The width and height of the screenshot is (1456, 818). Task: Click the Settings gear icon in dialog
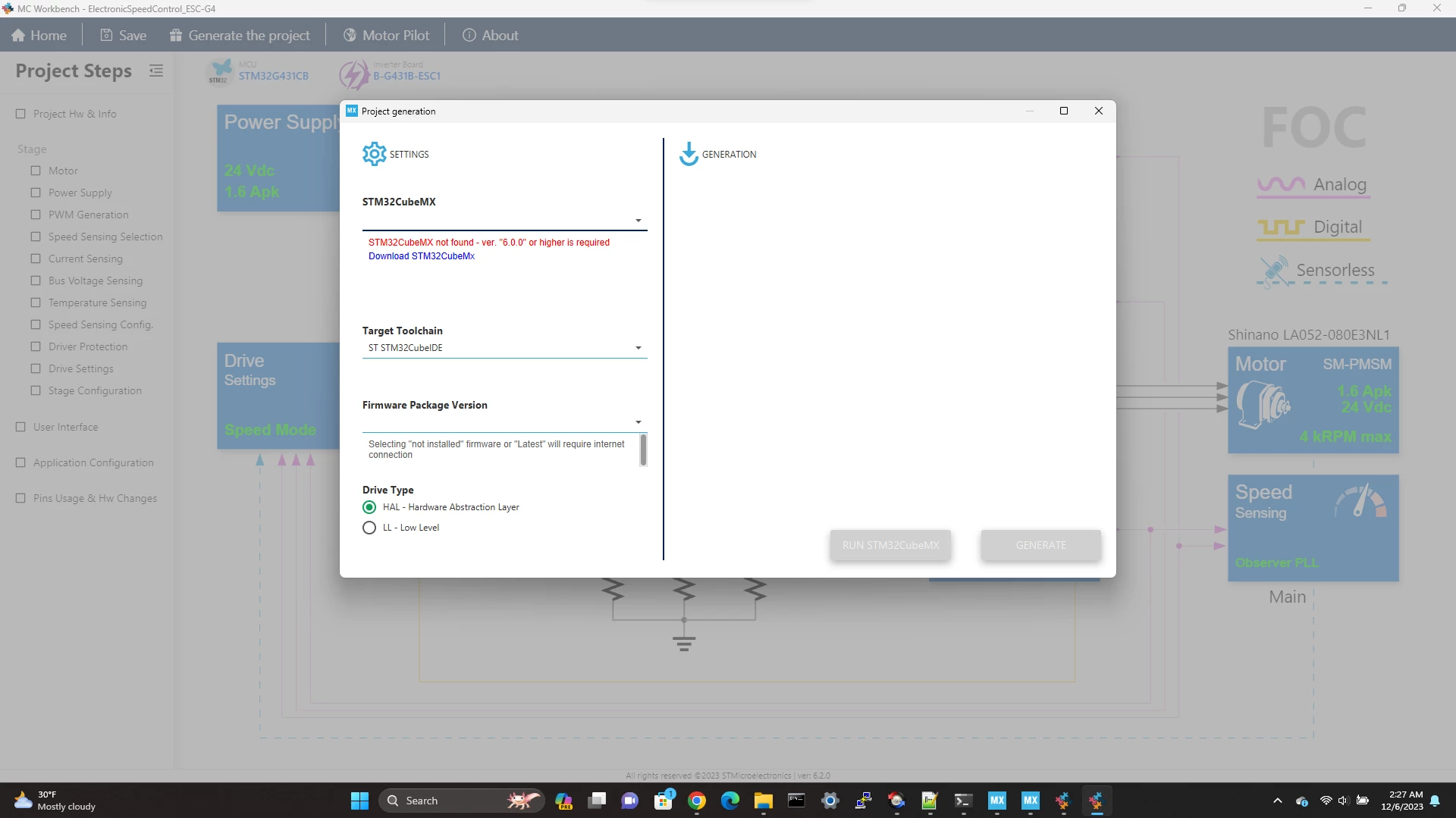coord(374,154)
